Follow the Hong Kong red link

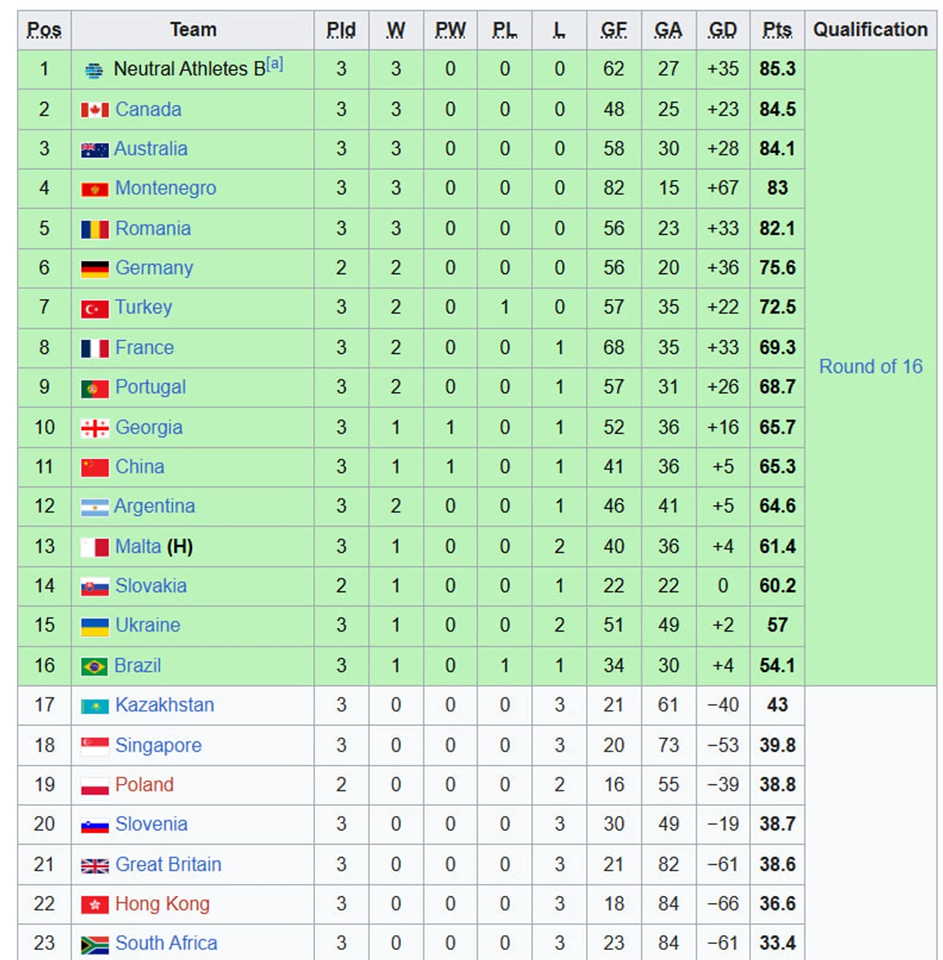(162, 904)
